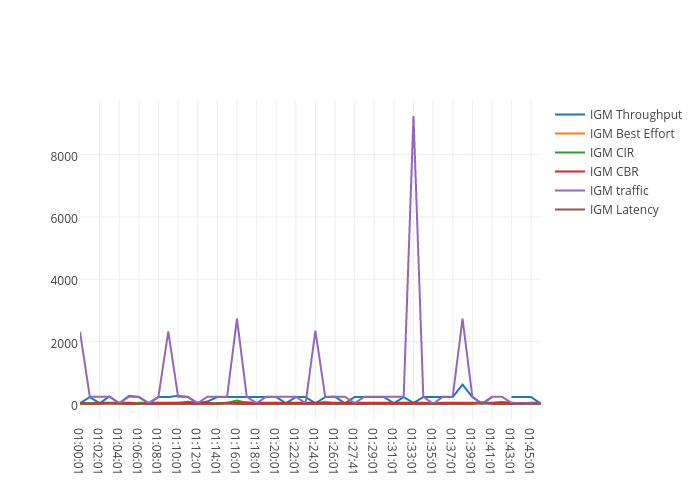Toggle IGM CIR trace in legend
This screenshot has width=700, height=500.
pos(611,153)
